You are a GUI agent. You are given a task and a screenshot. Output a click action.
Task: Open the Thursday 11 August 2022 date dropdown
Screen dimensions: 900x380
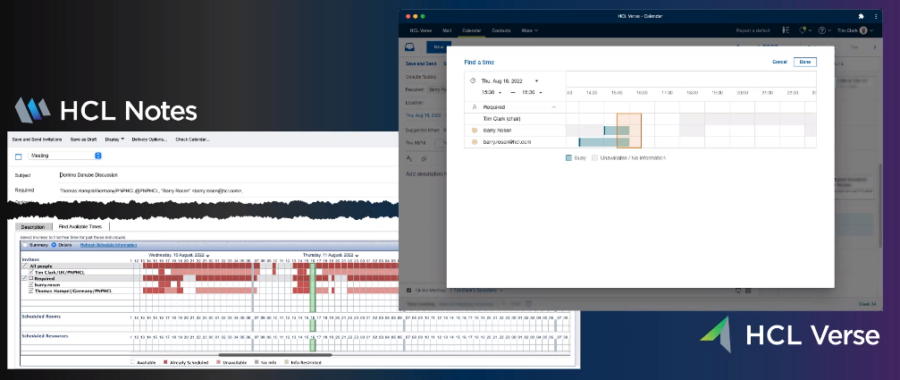coord(356,255)
